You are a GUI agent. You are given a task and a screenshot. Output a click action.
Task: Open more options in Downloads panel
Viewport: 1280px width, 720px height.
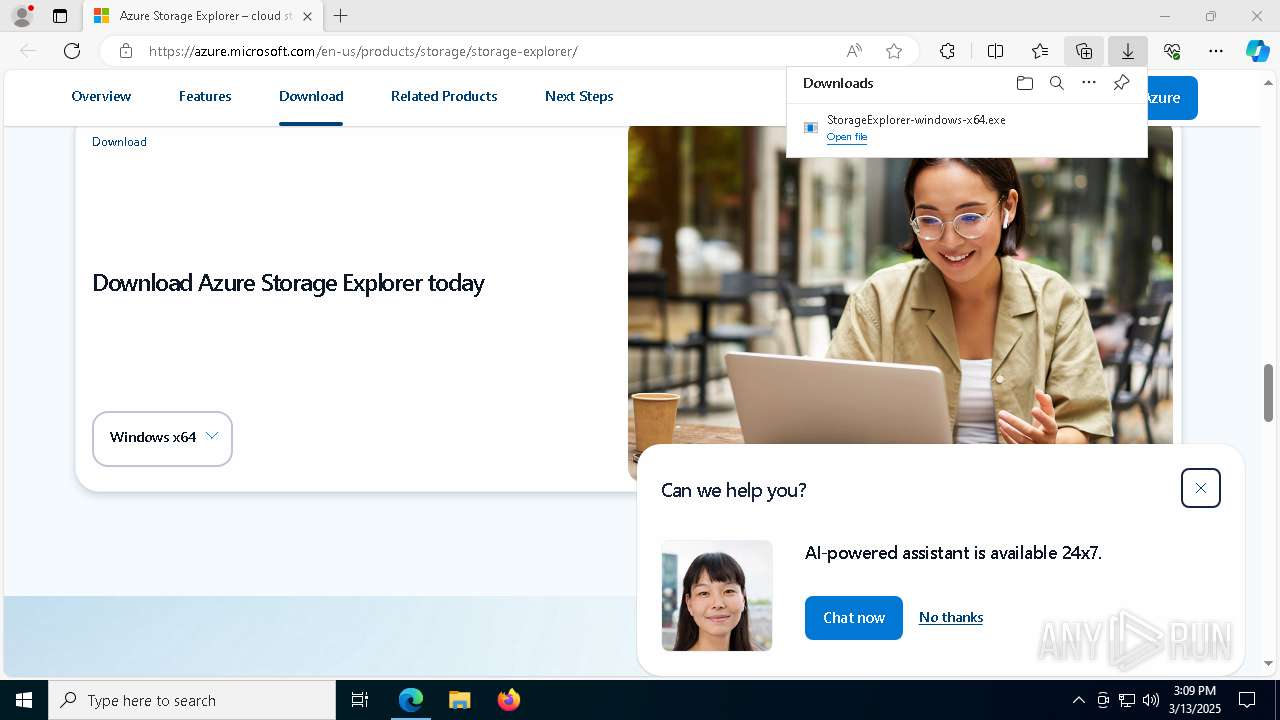coord(1089,83)
